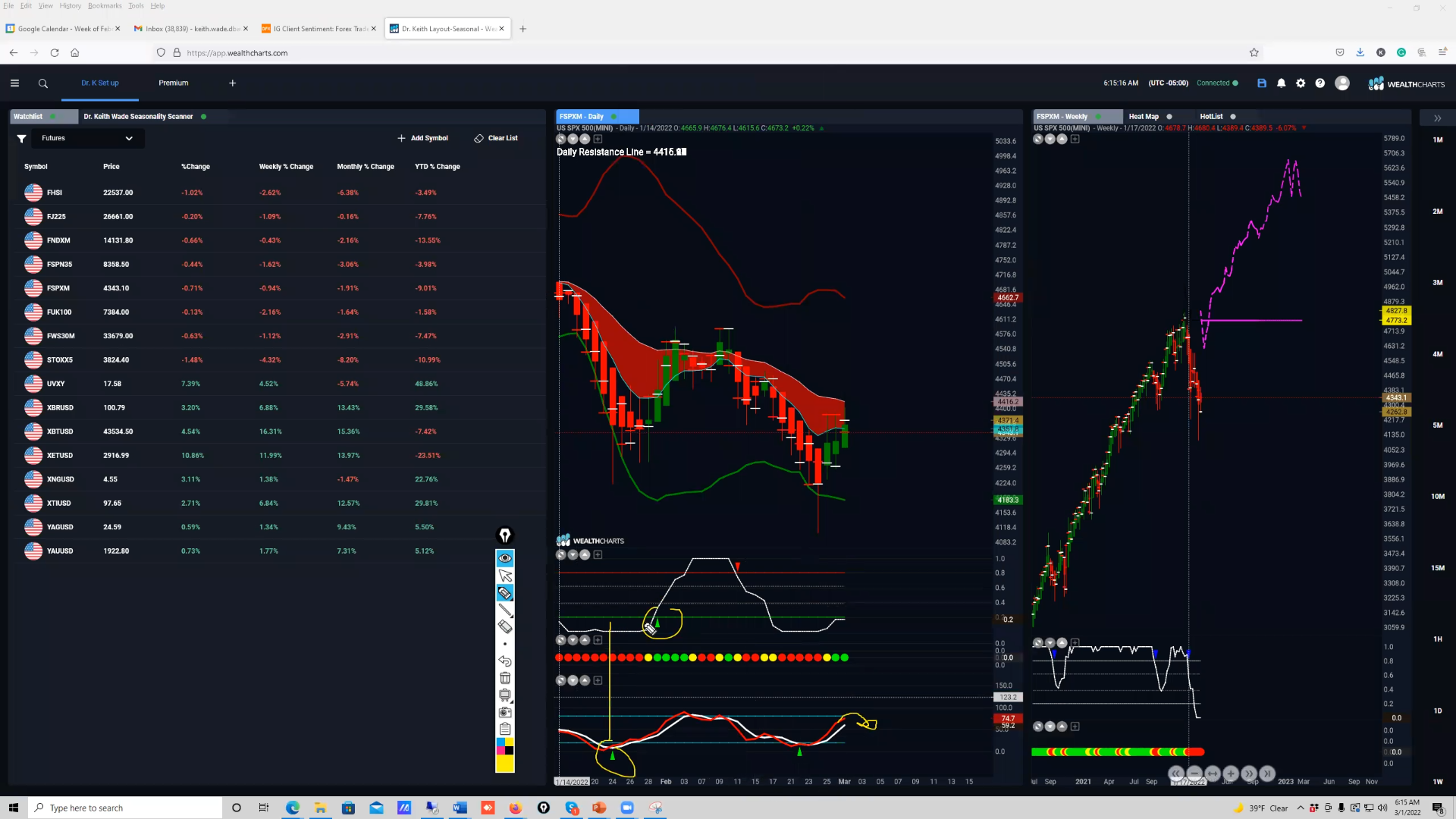Toggle annotation visibility eye icon
Viewport: 1456px width, 819px height.
point(505,558)
